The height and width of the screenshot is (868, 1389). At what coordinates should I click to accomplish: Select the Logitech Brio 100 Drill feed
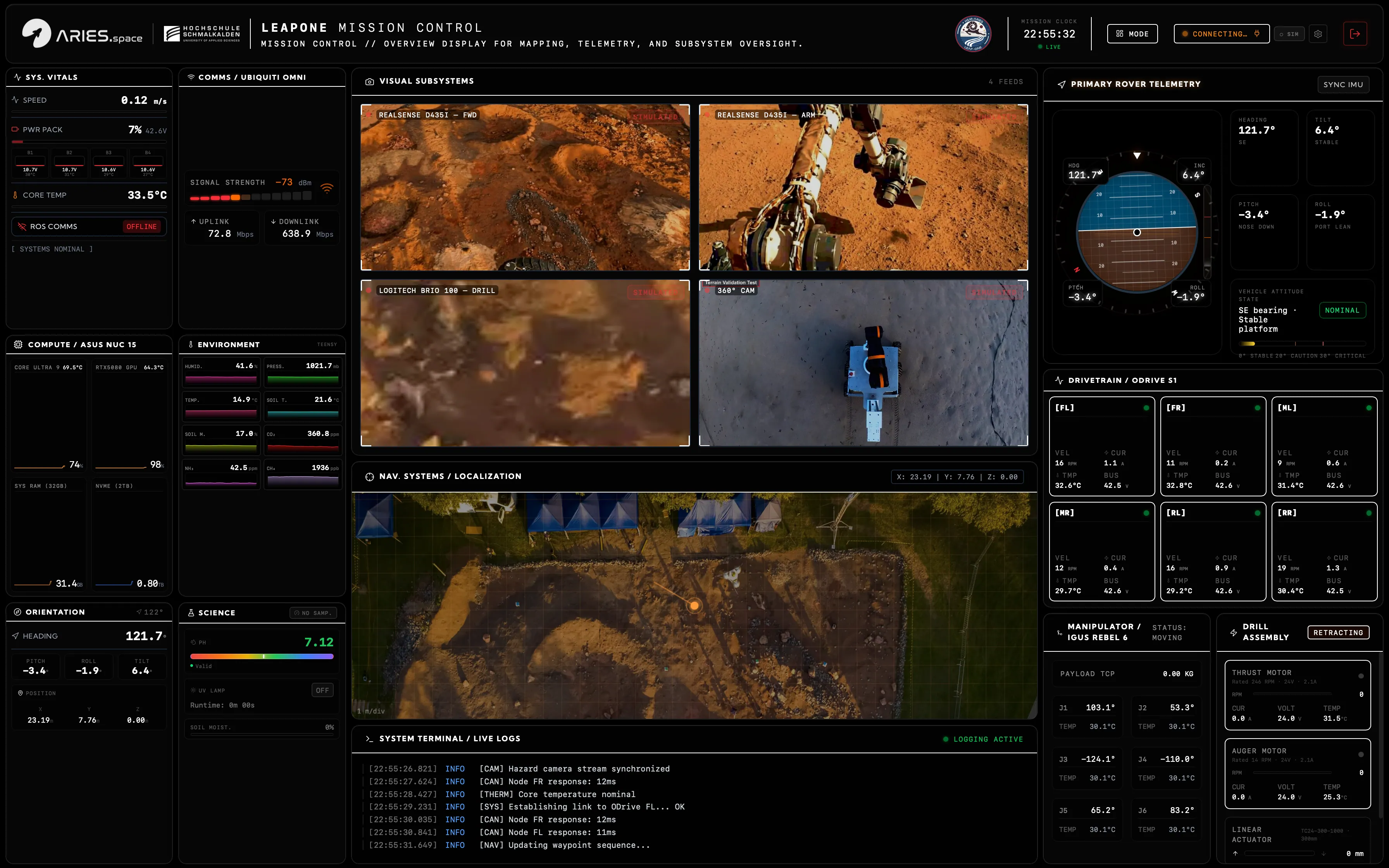point(525,363)
